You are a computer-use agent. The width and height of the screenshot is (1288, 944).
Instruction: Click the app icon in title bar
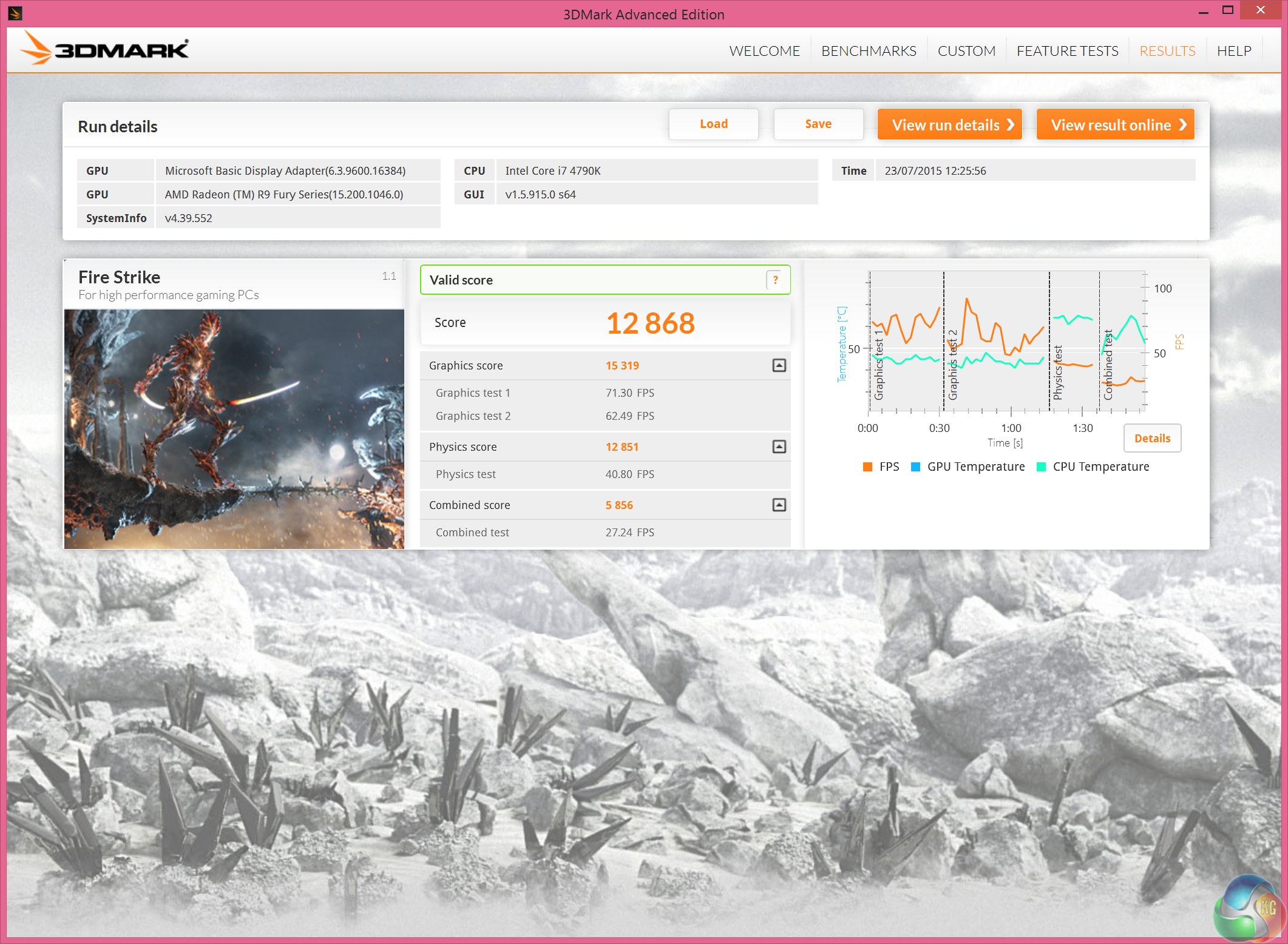[x=15, y=13]
